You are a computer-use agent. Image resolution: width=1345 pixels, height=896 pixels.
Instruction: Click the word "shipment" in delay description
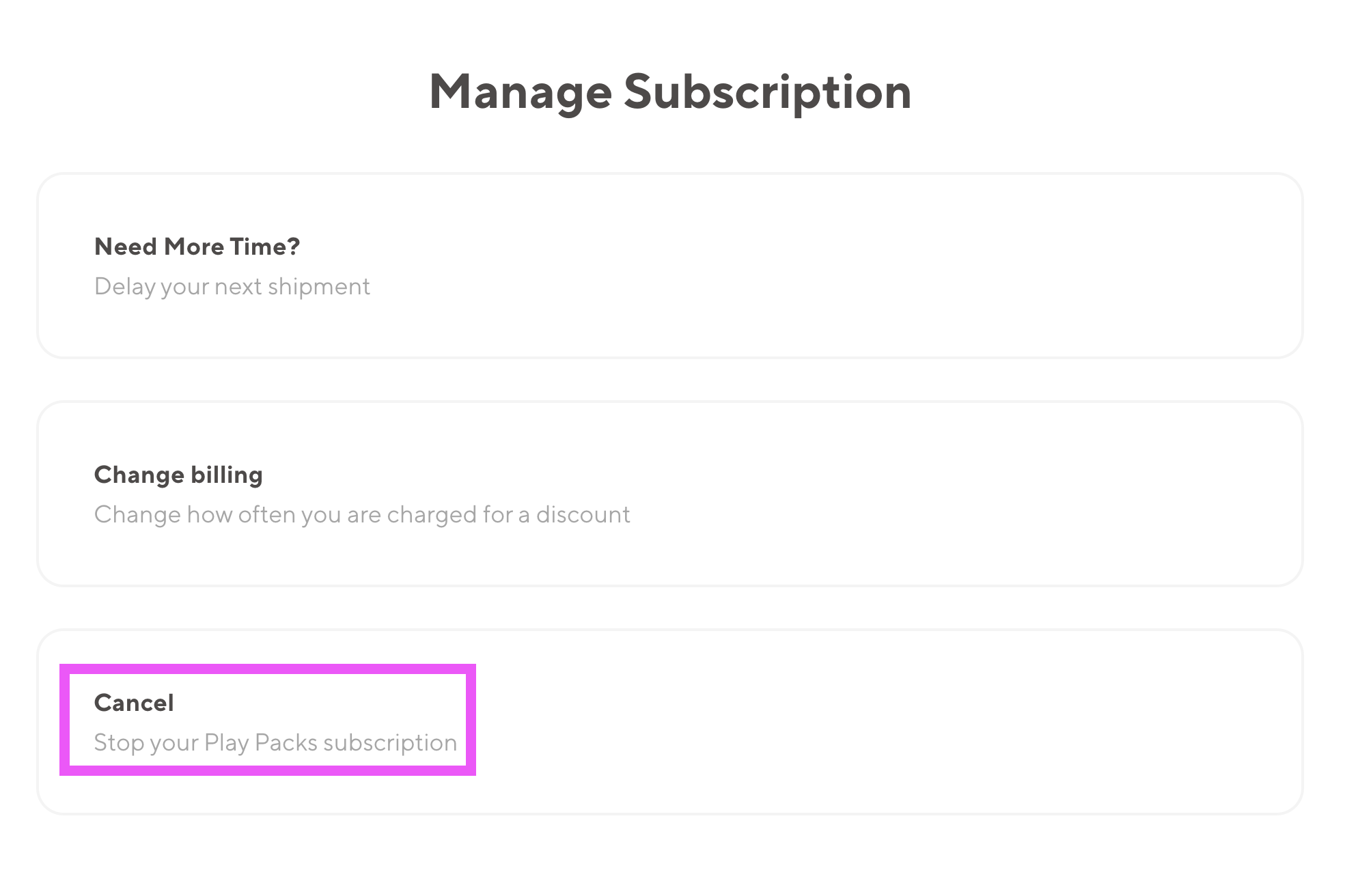[x=318, y=287]
